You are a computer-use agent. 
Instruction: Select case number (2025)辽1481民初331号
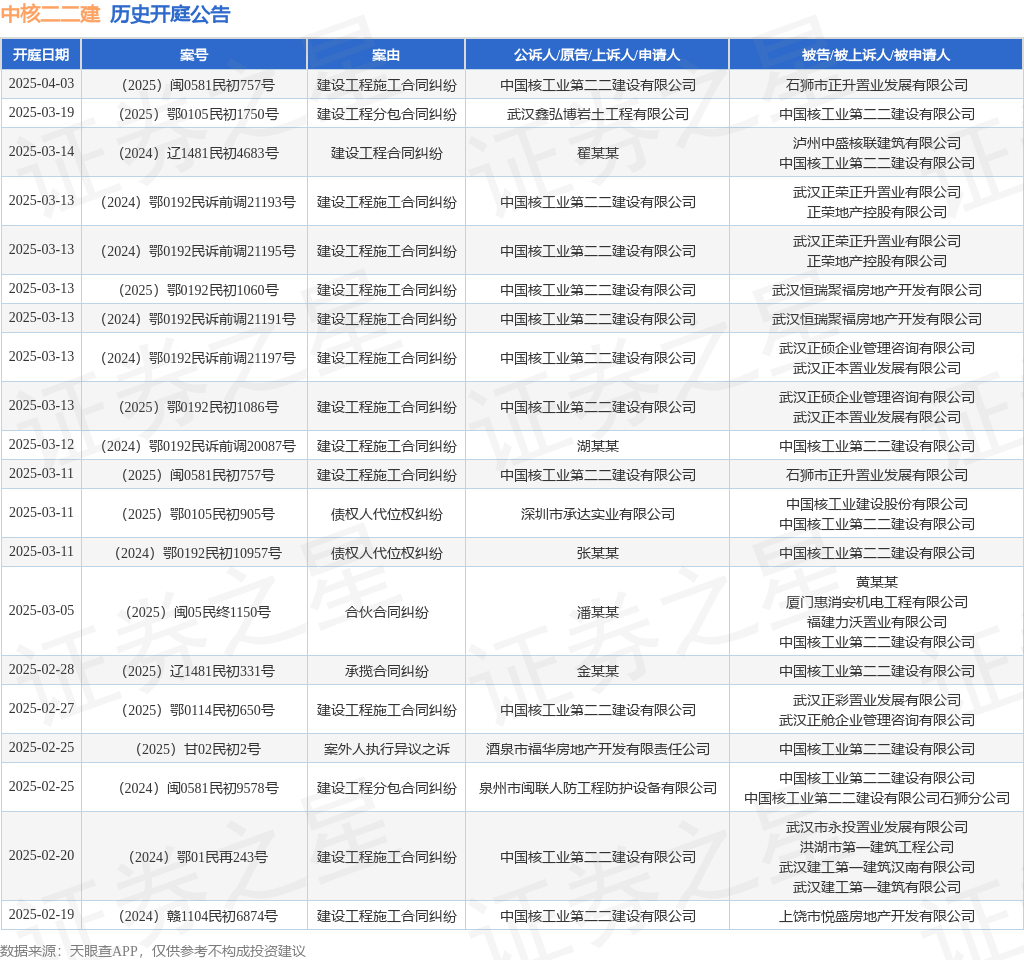tap(199, 671)
